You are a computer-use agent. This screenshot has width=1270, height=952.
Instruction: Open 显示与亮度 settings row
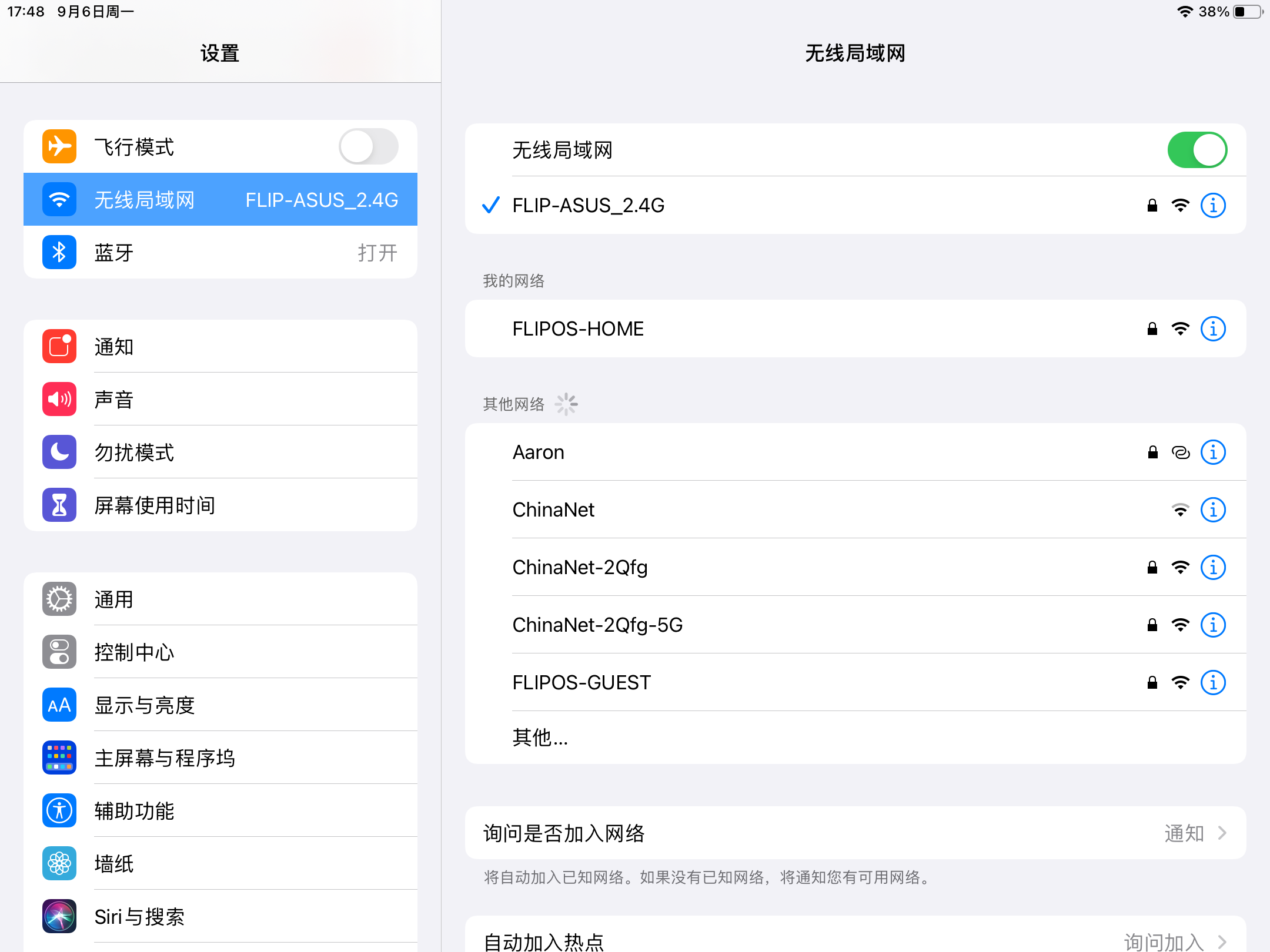220,705
